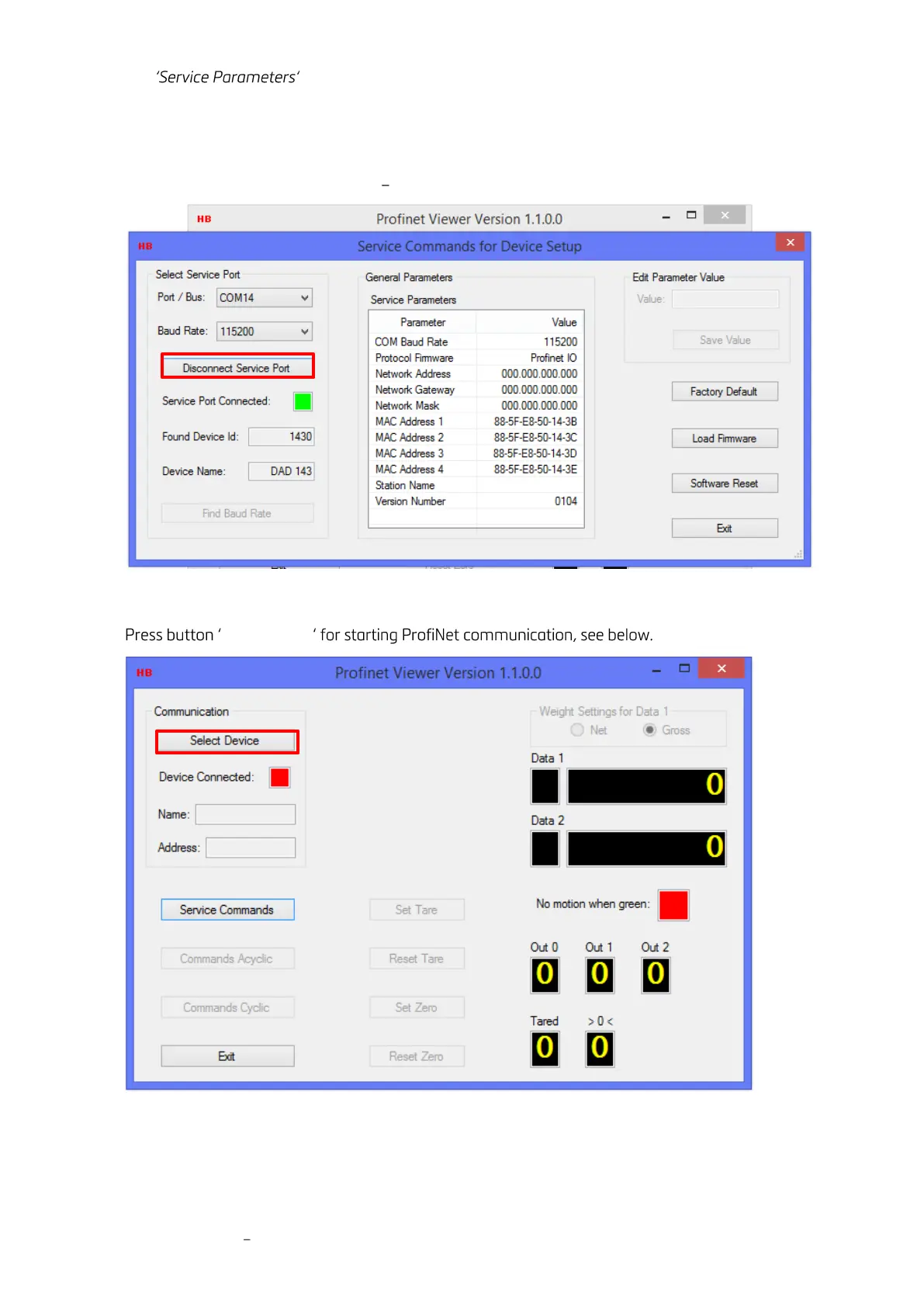This screenshot has height=1307, width=924.
Task: Click the Communication Name field
Action: tap(245, 814)
